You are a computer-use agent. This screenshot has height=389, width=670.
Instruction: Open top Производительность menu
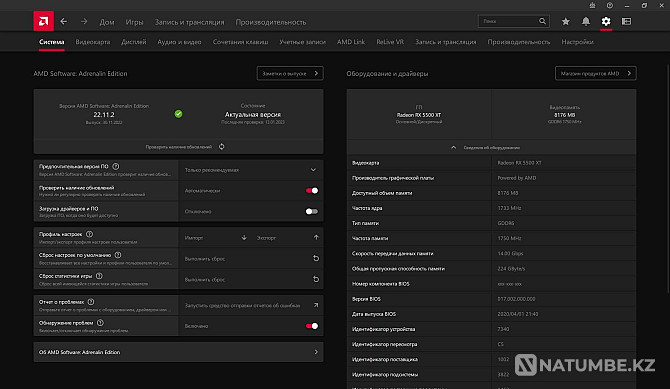(270, 22)
